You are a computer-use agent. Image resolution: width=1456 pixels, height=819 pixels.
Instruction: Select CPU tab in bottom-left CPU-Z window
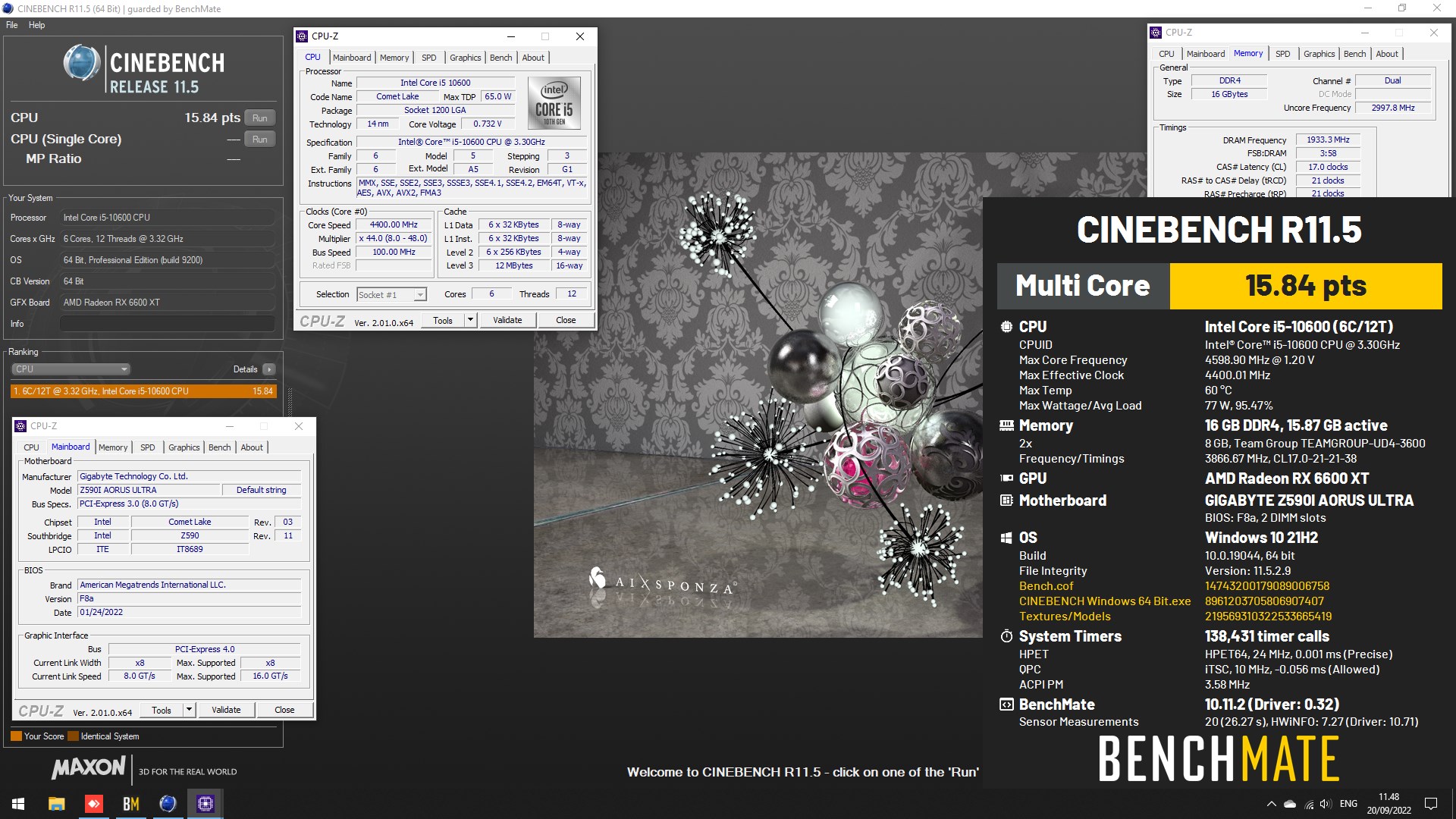point(31,447)
